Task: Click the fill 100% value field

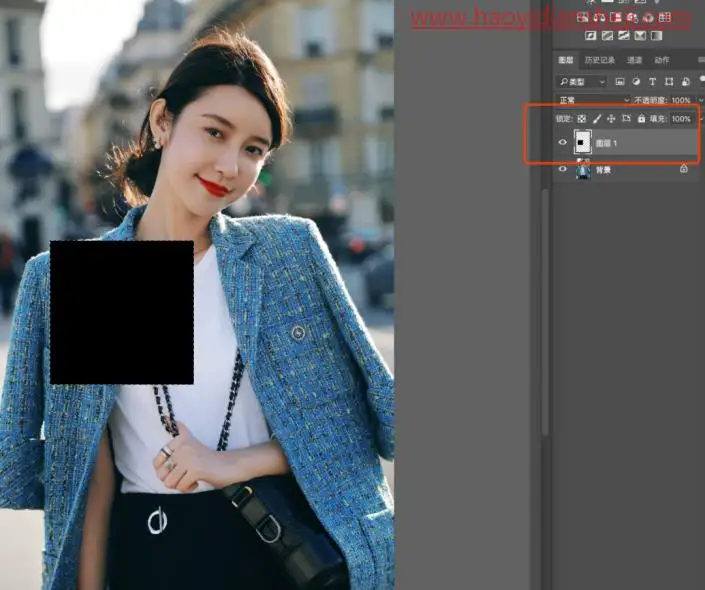Action: (x=681, y=119)
